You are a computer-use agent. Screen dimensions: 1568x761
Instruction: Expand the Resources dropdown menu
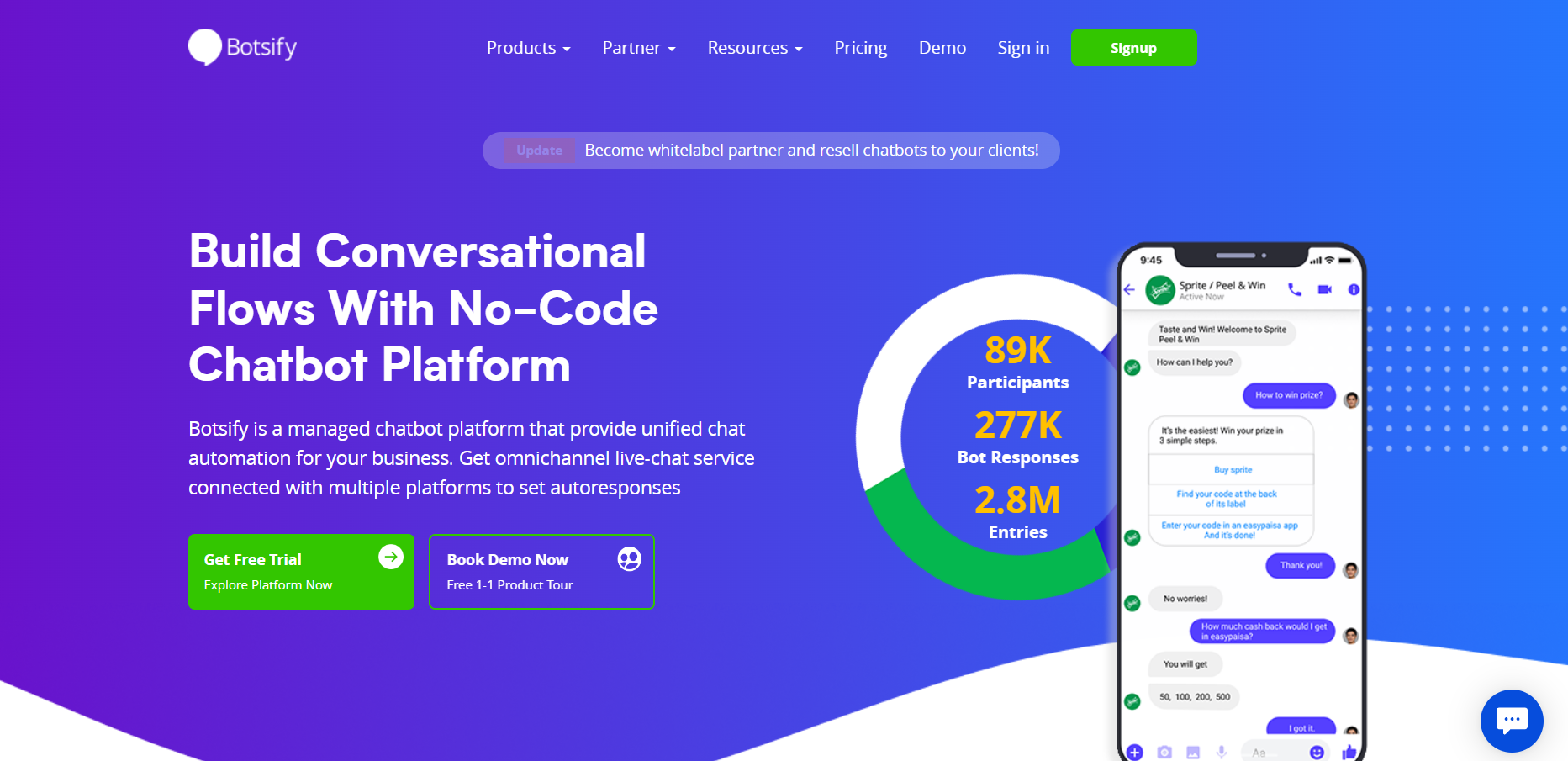pyautogui.click(x=755, y=48)
